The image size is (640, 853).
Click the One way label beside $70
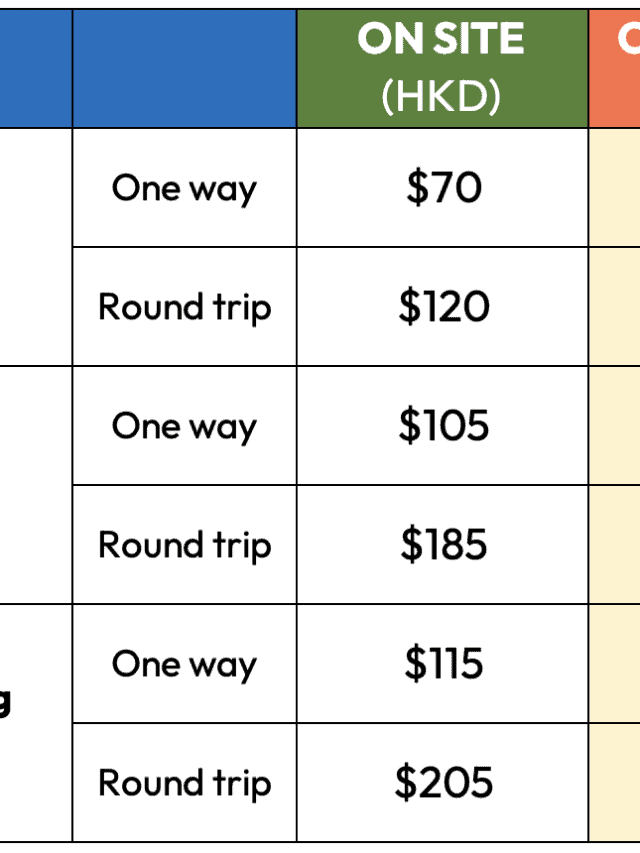tap(184, 188)
